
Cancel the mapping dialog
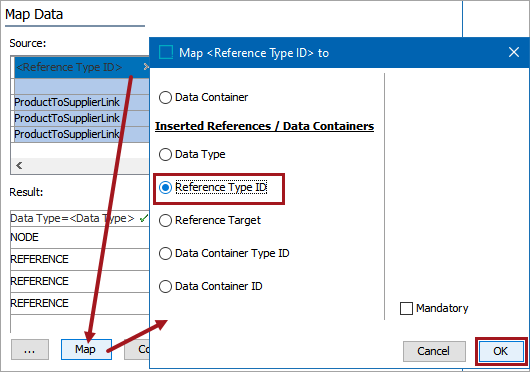tap(434, 351)
